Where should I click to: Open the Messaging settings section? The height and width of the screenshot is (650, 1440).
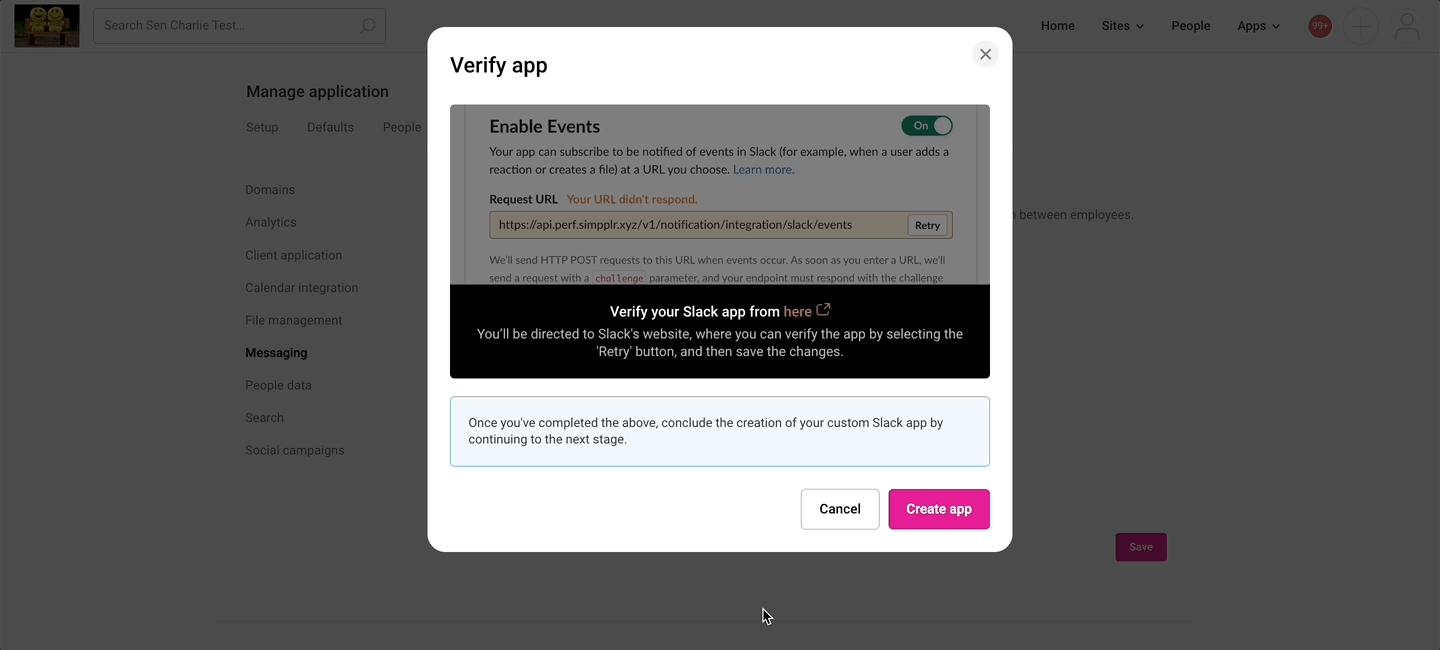[x=276, y=352]
